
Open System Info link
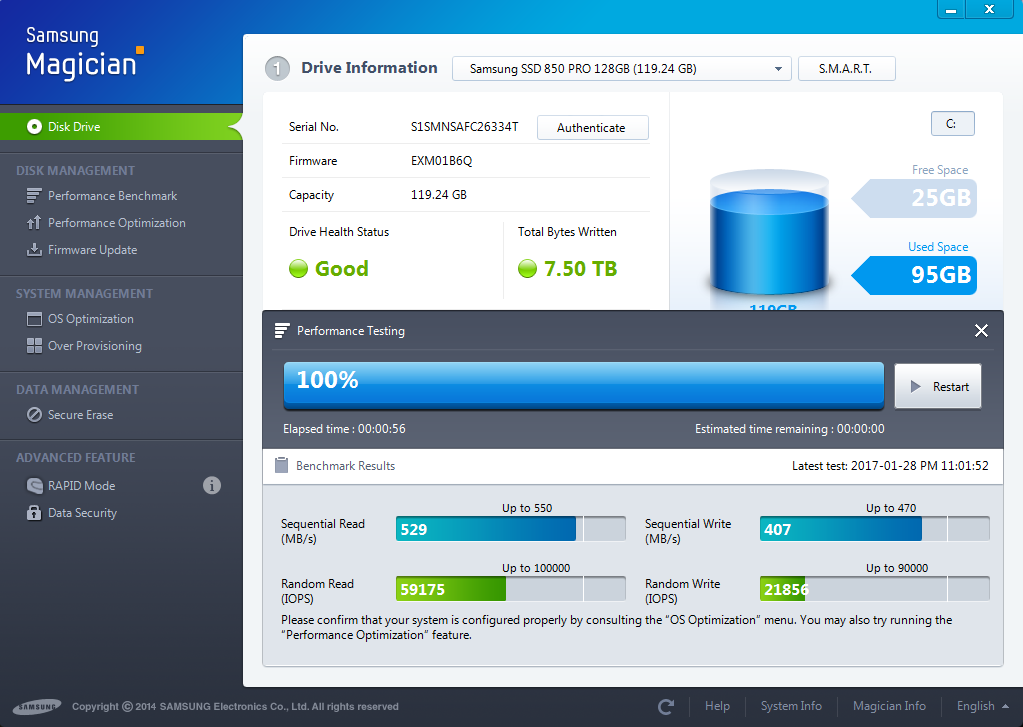791,706
